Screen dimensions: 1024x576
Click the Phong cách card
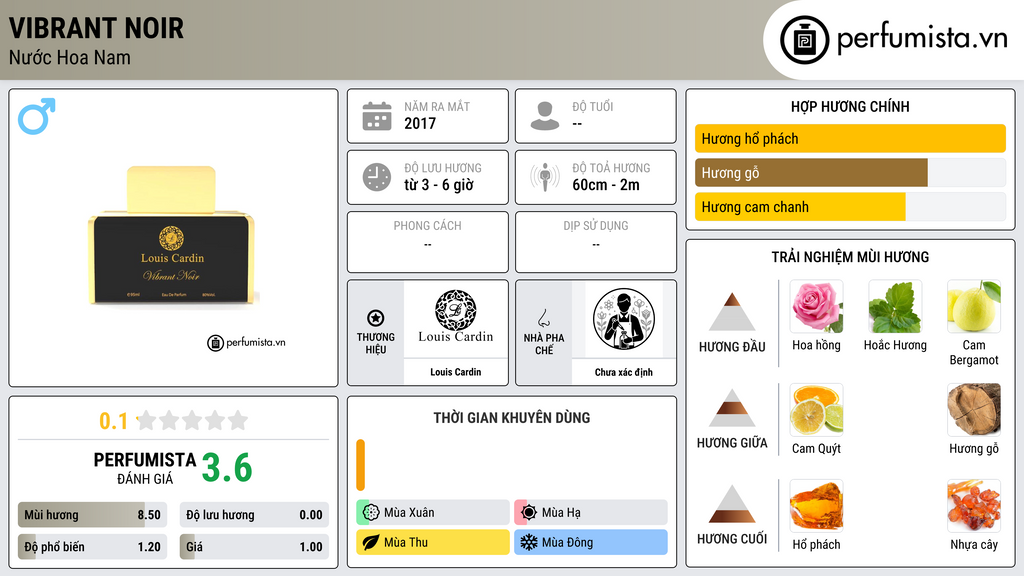[x=428, y=242]
